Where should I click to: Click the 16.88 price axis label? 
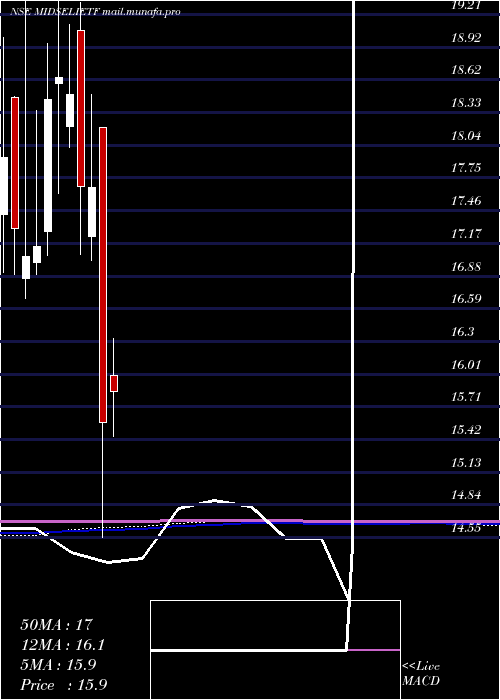click(x=466, y=267)
